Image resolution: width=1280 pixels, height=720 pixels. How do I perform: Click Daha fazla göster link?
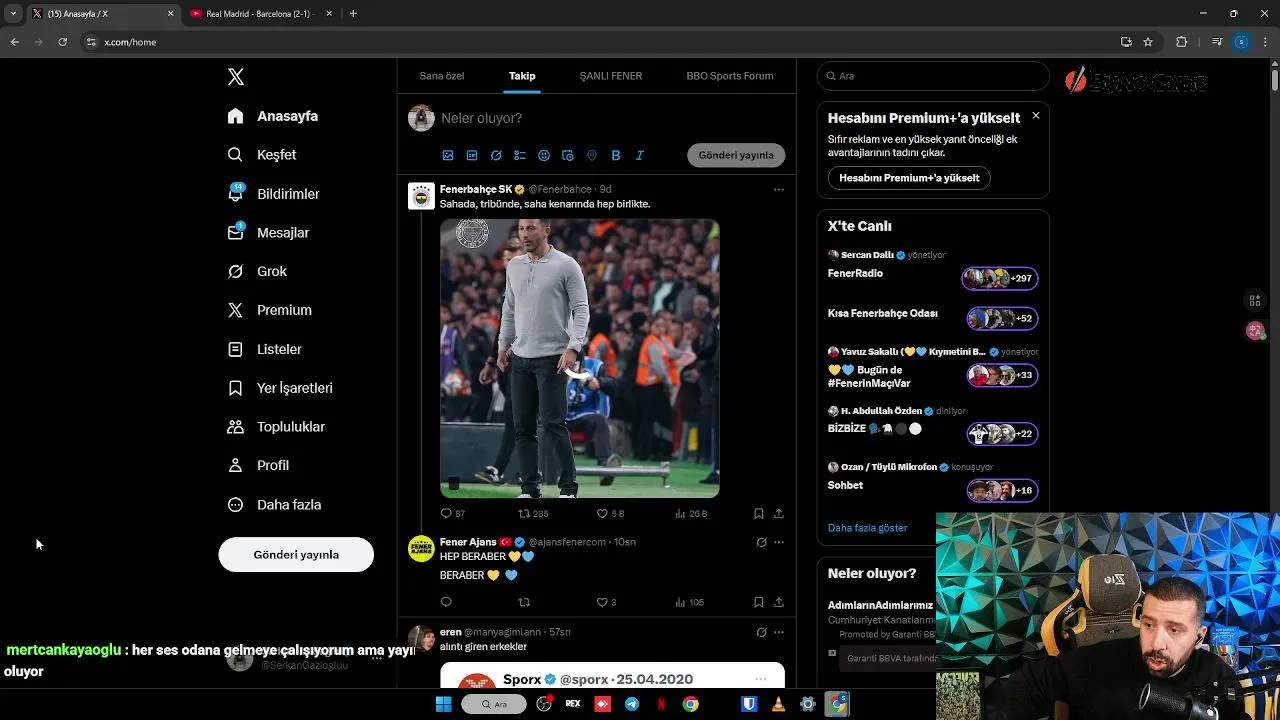pos(867,528)
